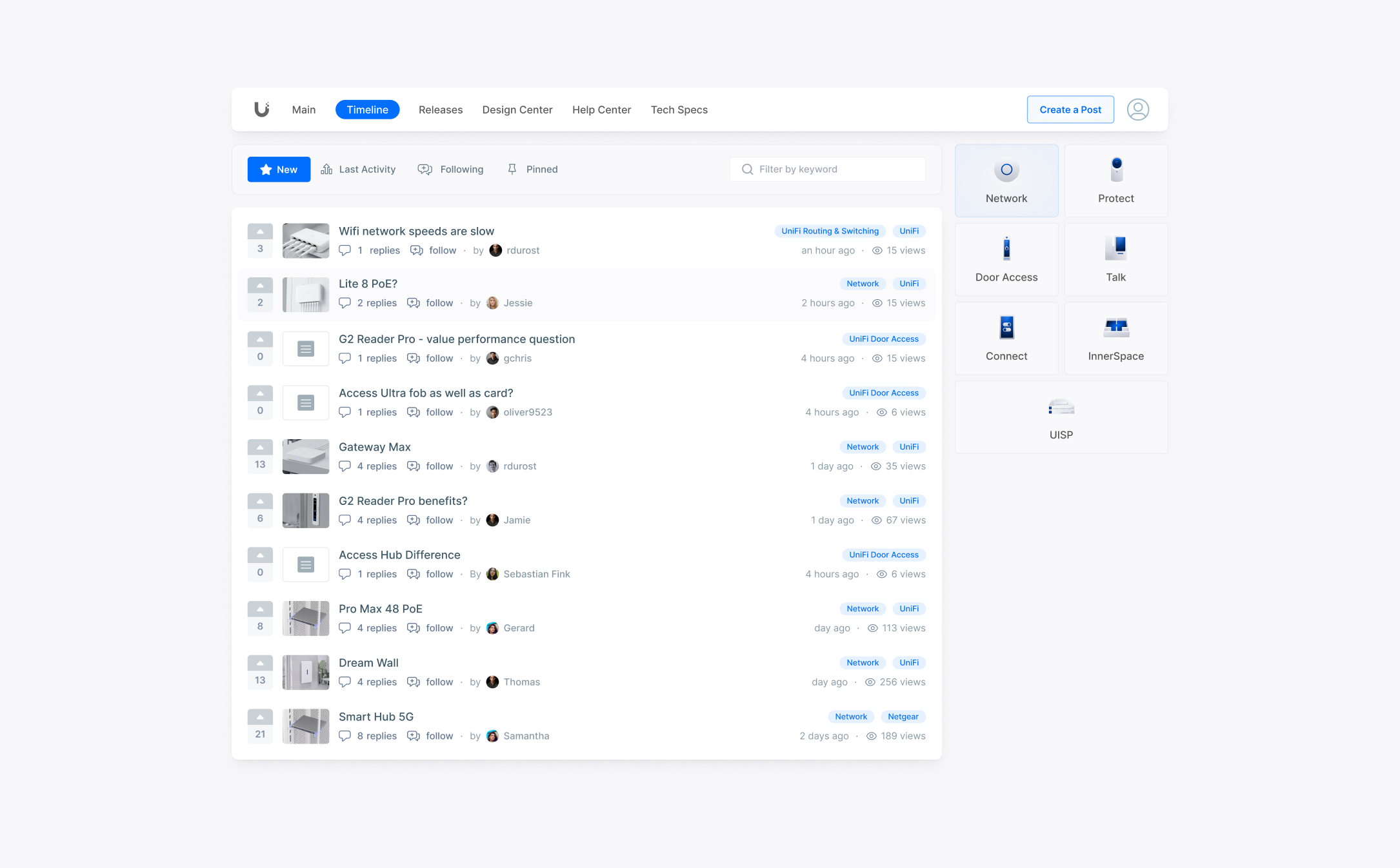Open the Gateway Max post title

(375, 447)
